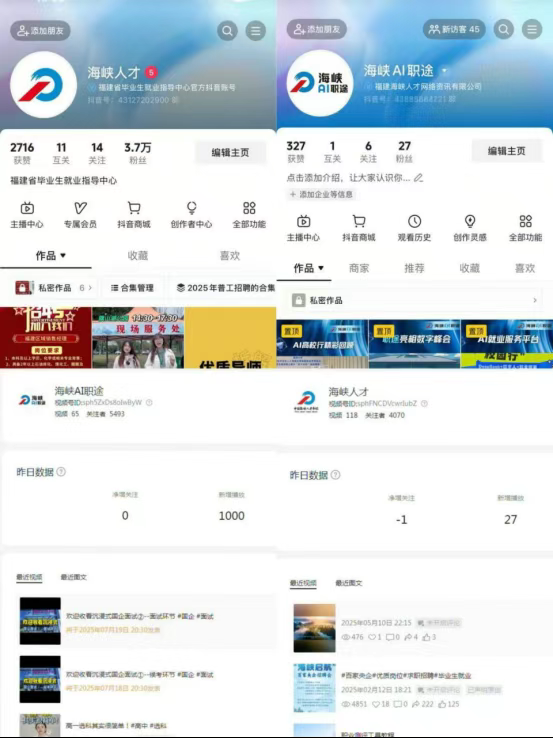
Task: Tap round avatar of 海峡AI职途 Douyin account
Action: pos(320,83)
